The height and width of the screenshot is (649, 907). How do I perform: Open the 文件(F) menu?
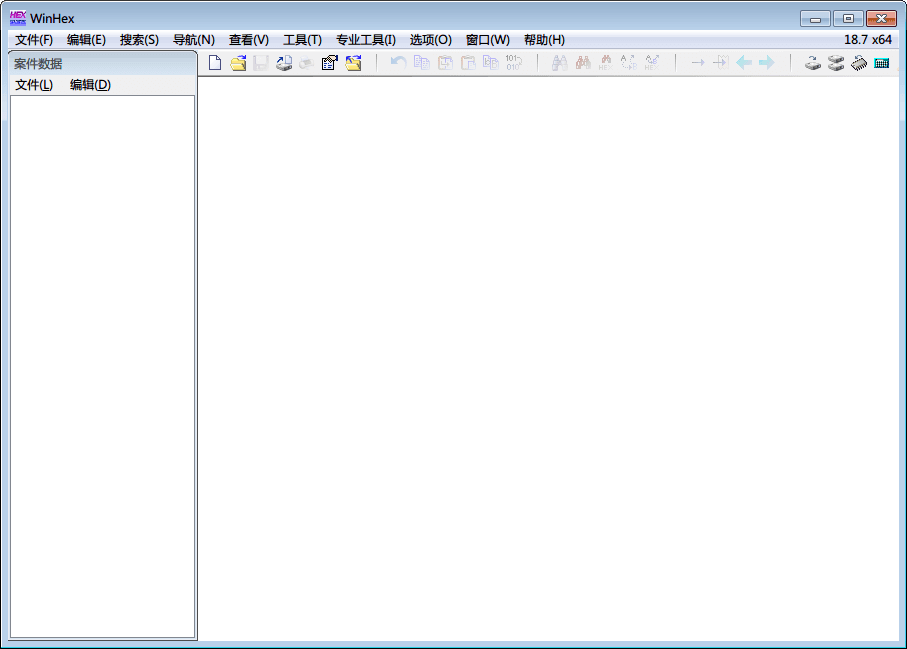(x=34, y=39)
